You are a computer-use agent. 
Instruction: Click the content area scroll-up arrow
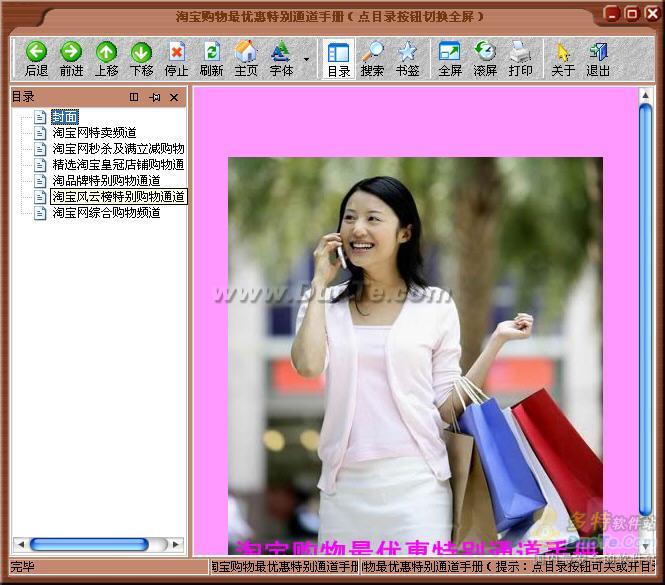pyautogui.click(x=645, y=95)
